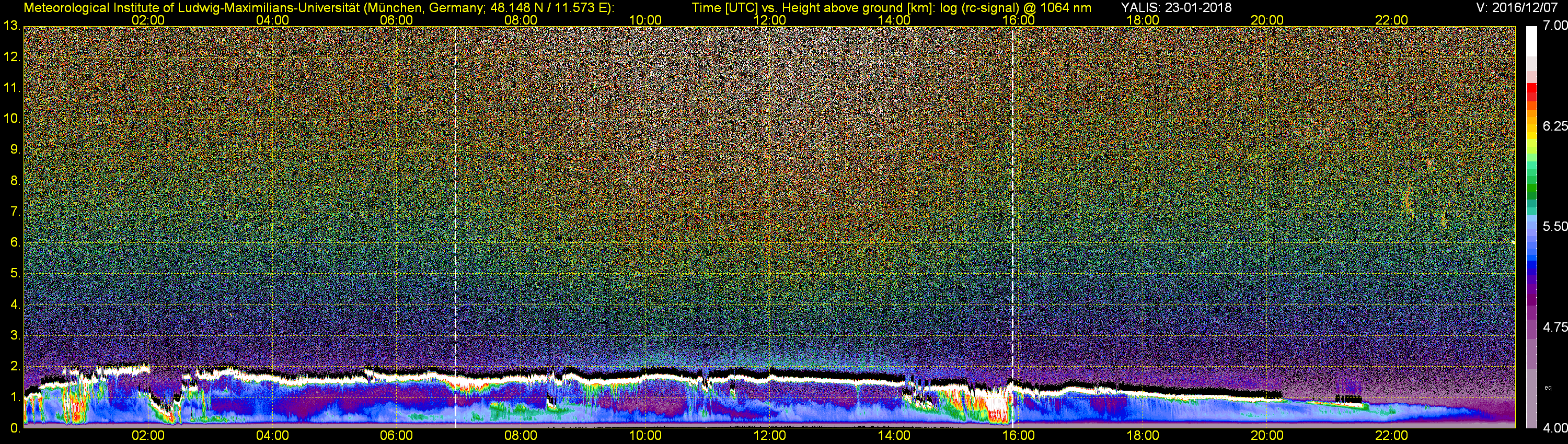Click the 5.50 color scale value
The width and height of the screenshot is (1568, 444).
1554,226
